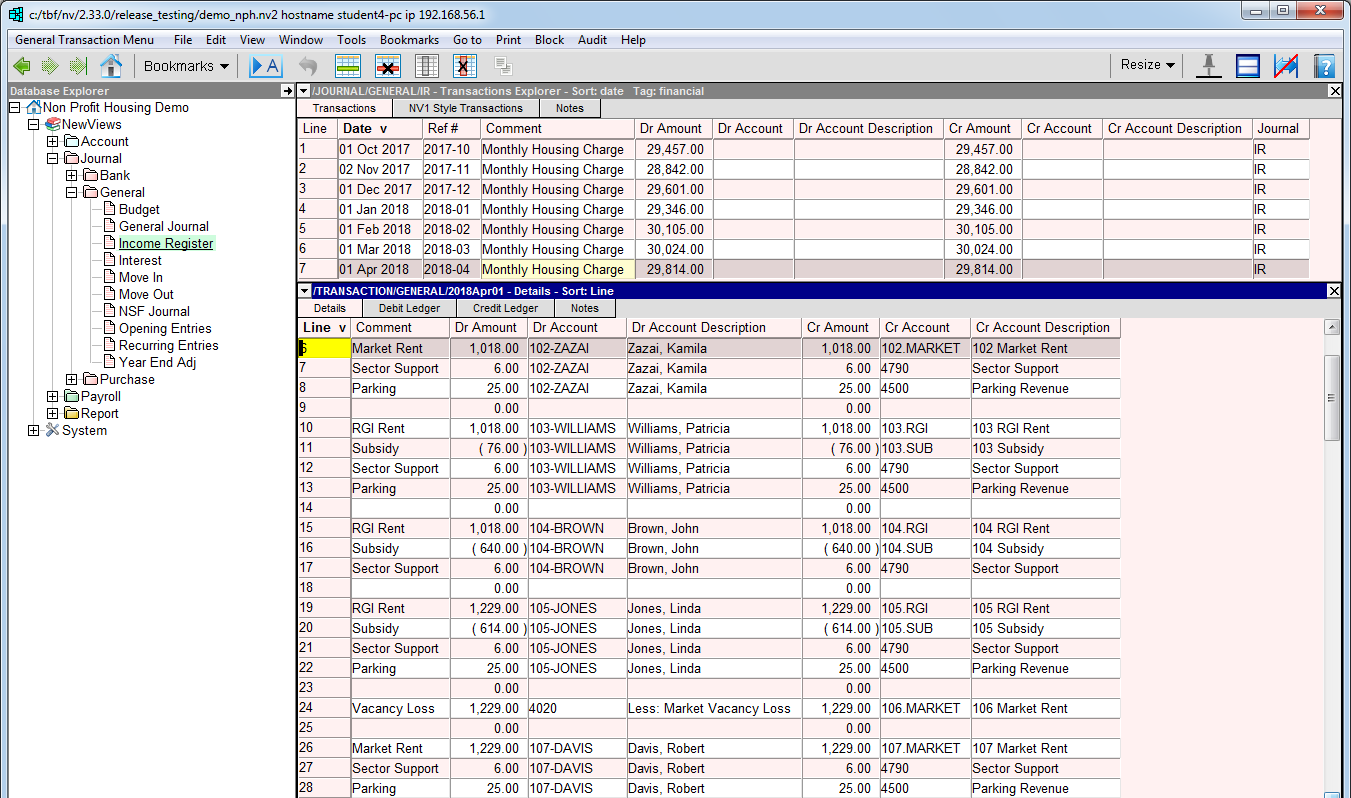Switch to NV1 Style Transactions tab
The image size is (1351, 798).
tap(465, 108)
